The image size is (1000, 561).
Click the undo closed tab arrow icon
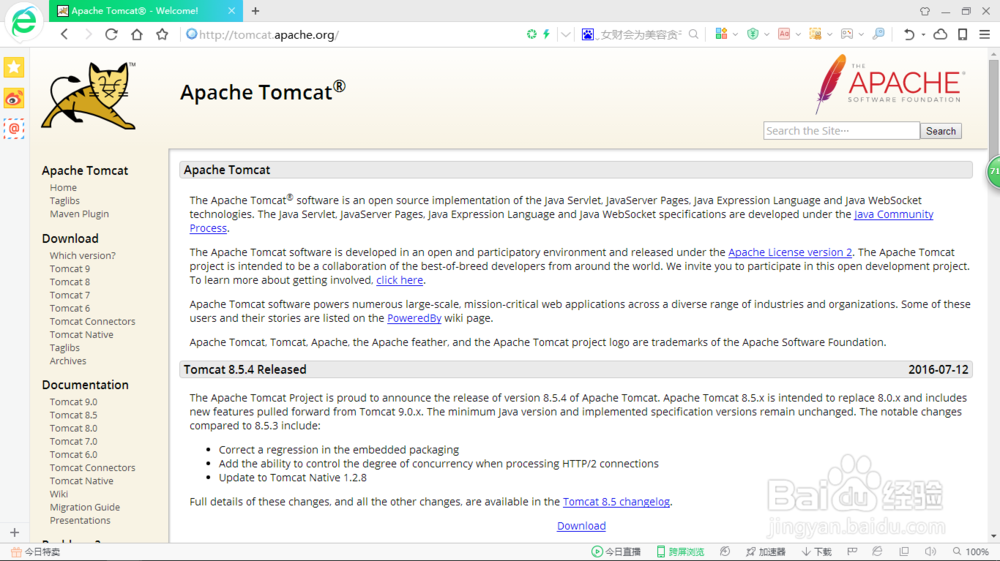(909, 34)
